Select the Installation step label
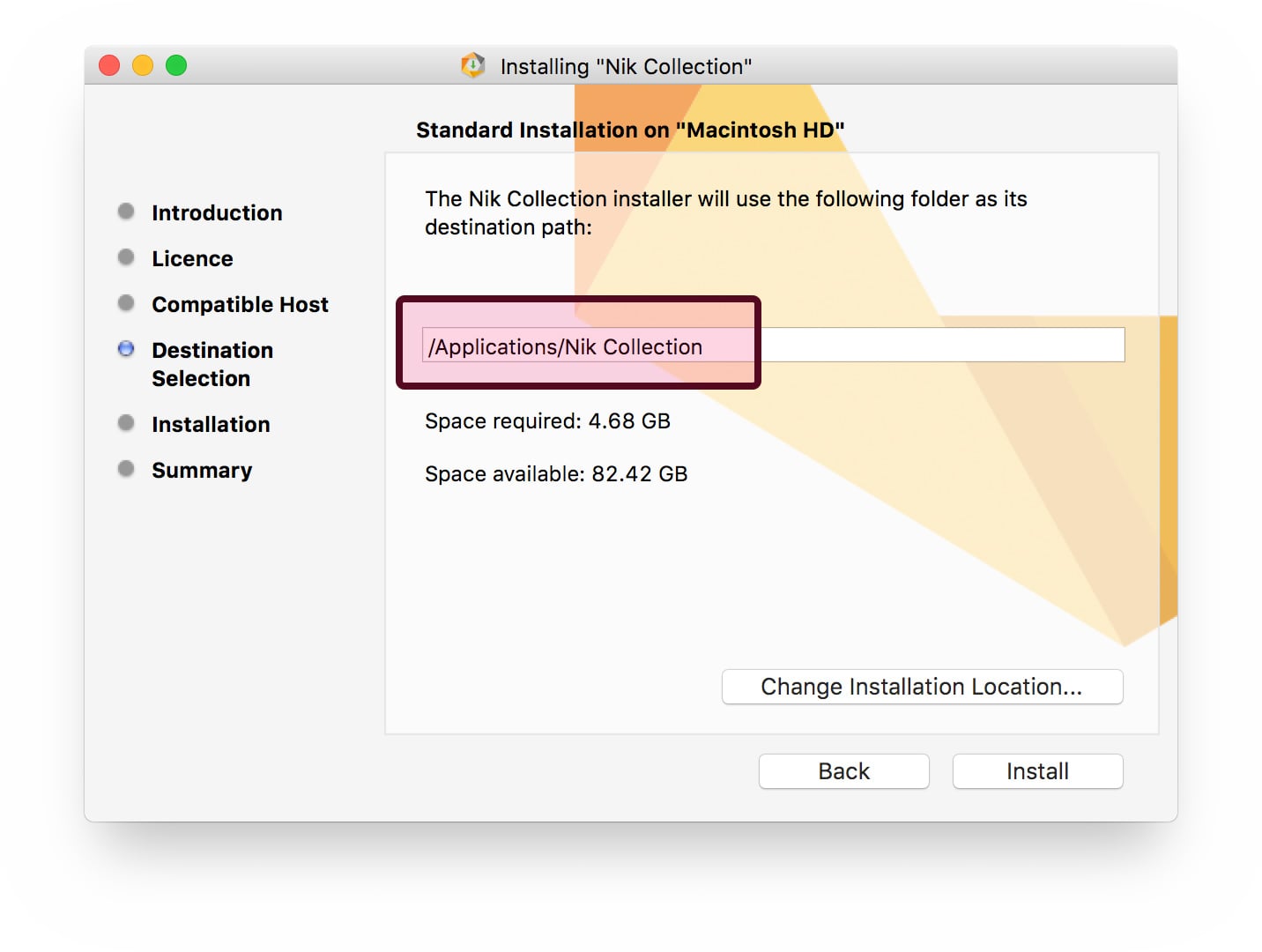1262x952 pixels. pyautogui.click(x=211, y=425)
